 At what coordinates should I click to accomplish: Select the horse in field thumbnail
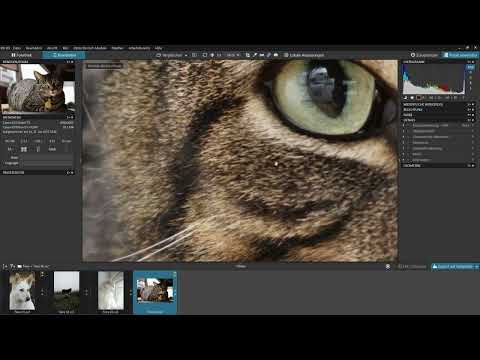pyautogui.click(x=67, y=291)
